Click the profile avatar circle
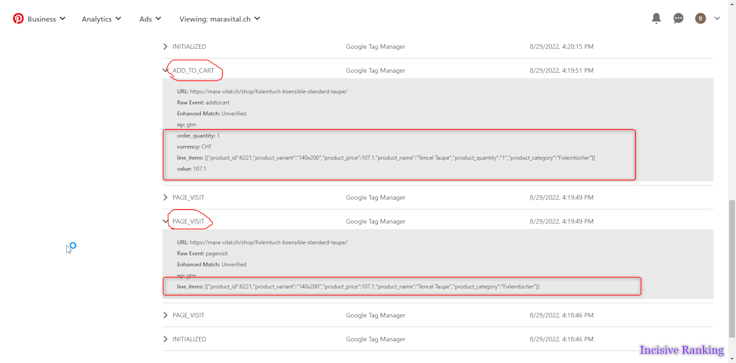 (700, 19)
